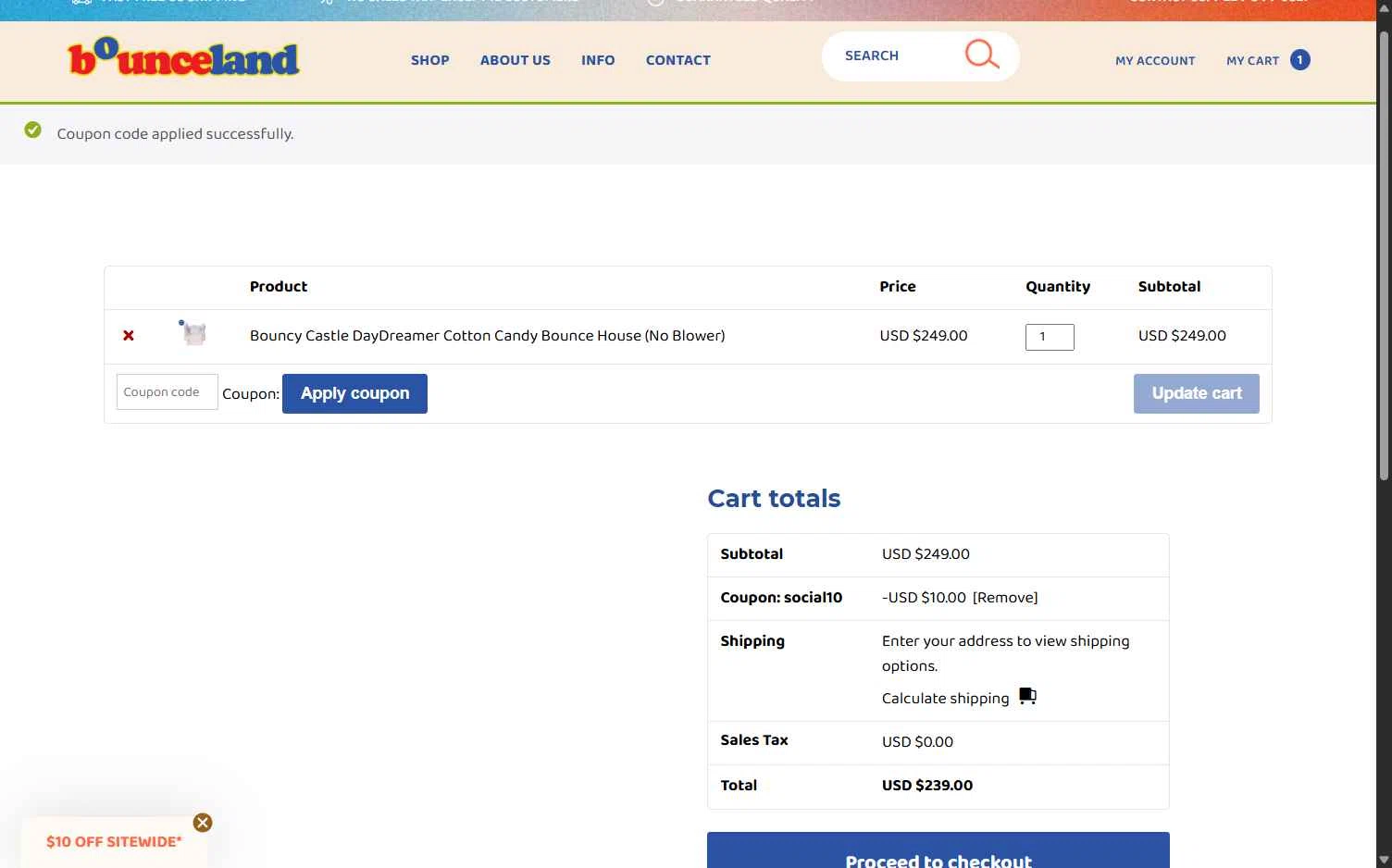This screenshot has height=868, width=1392.
Task: Open MY ACCOUNT link
Action: [1155, 61]
